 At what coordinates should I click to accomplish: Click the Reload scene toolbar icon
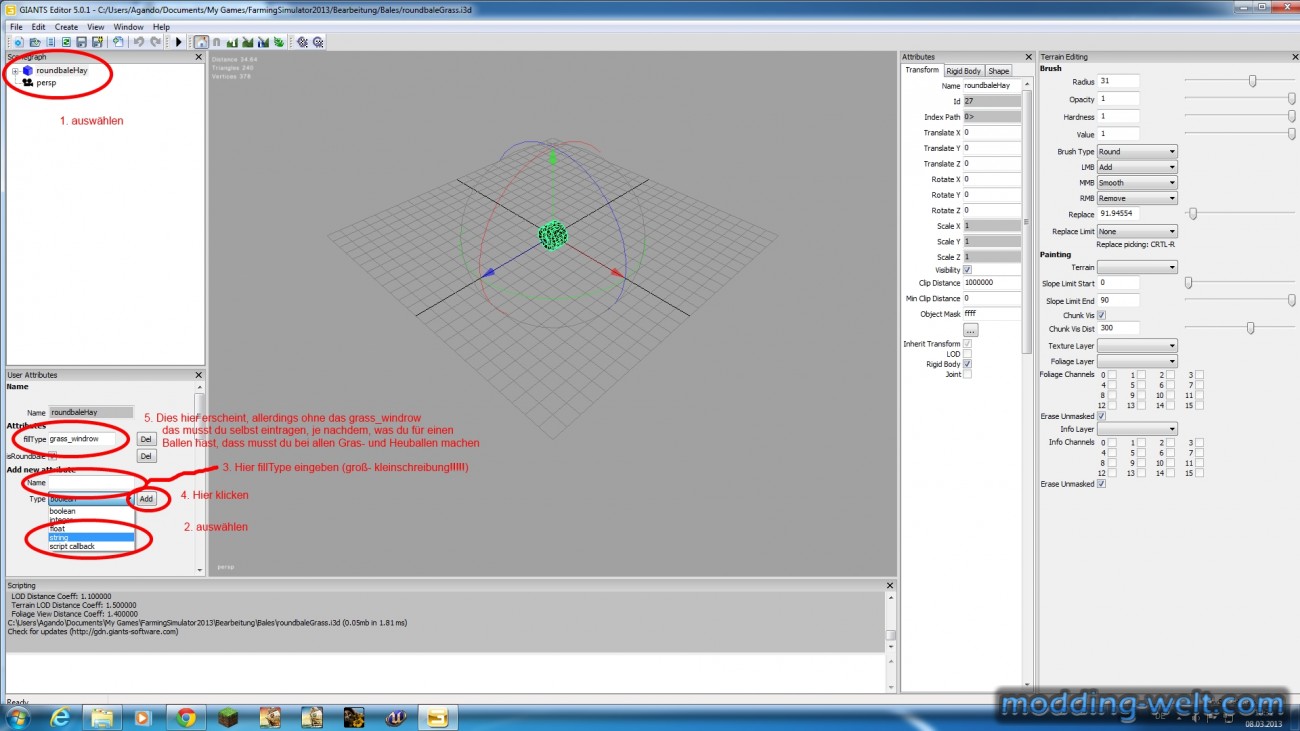pos(66,42)
